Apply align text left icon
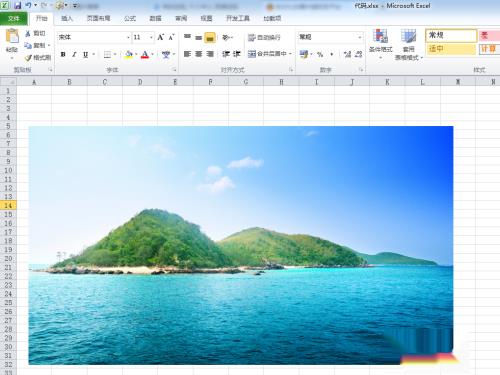Image resolution: width=500 pixels, height=375 pixels. pos(187,54)
